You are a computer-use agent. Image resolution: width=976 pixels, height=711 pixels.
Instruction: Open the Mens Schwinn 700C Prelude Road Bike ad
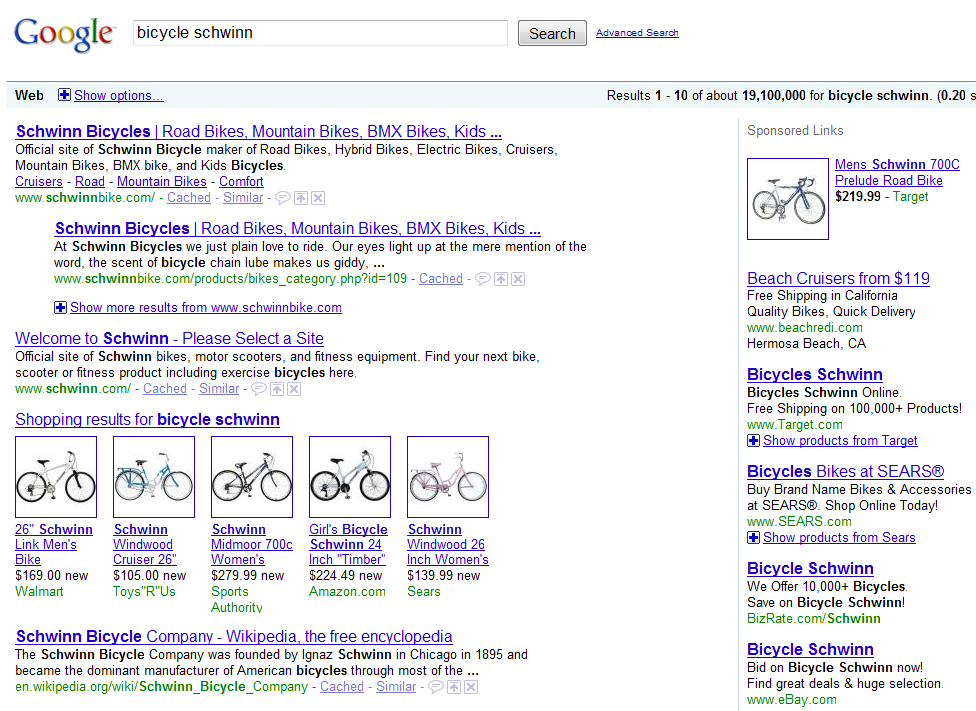click(x=897, y=172)
